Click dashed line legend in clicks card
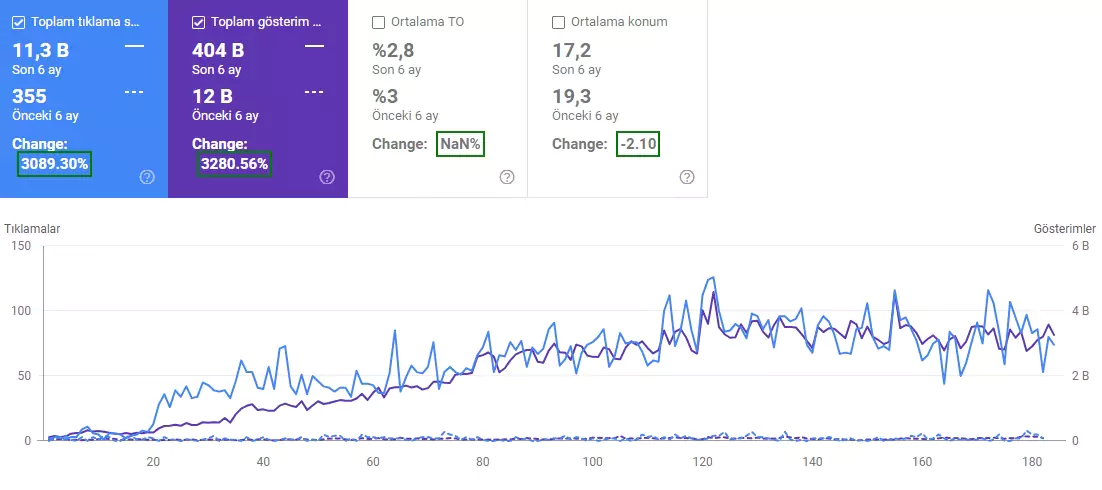Screen dimensions: 1102x490 coord(134,91)
